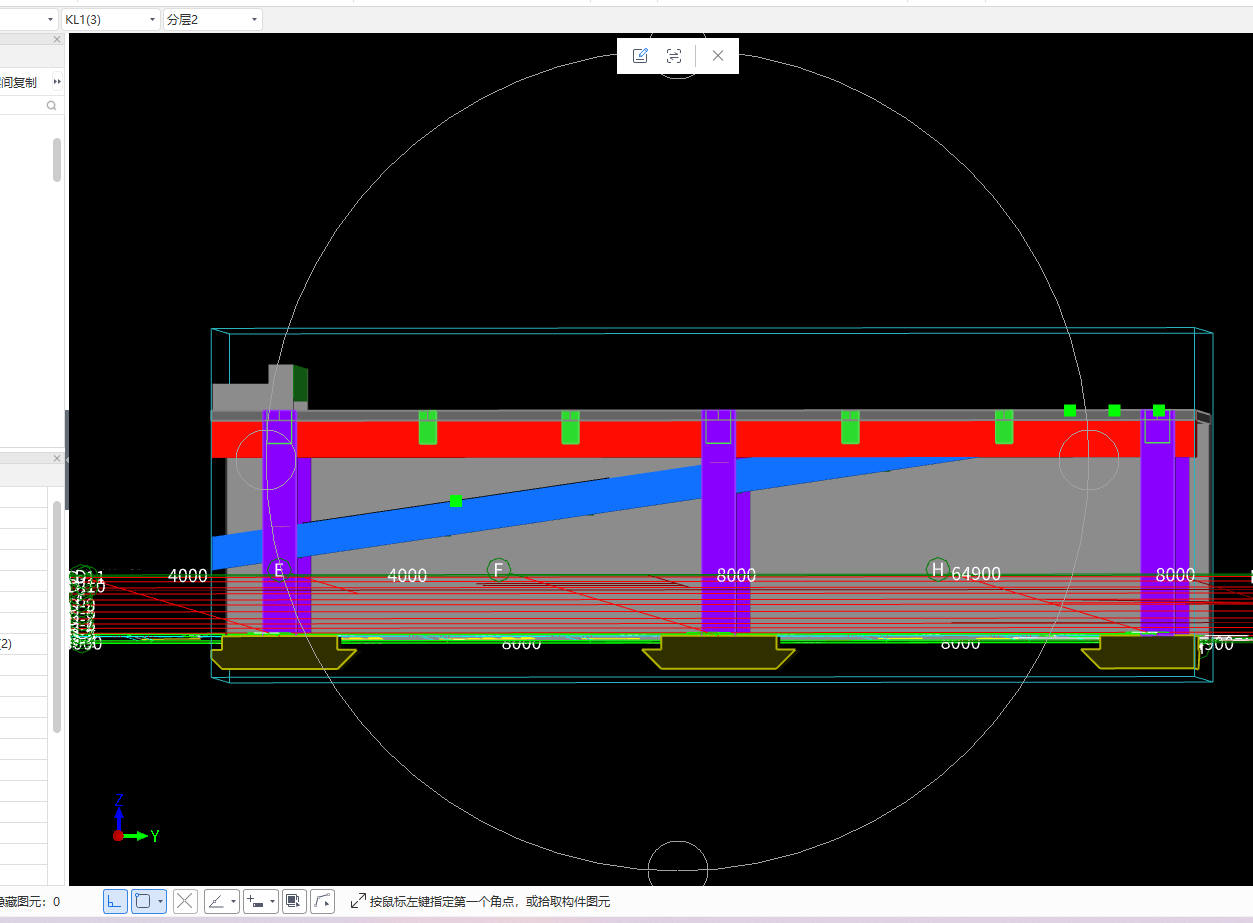Click the search magnifier icon in left panel

pyautogui.click(x=51, y=106)
